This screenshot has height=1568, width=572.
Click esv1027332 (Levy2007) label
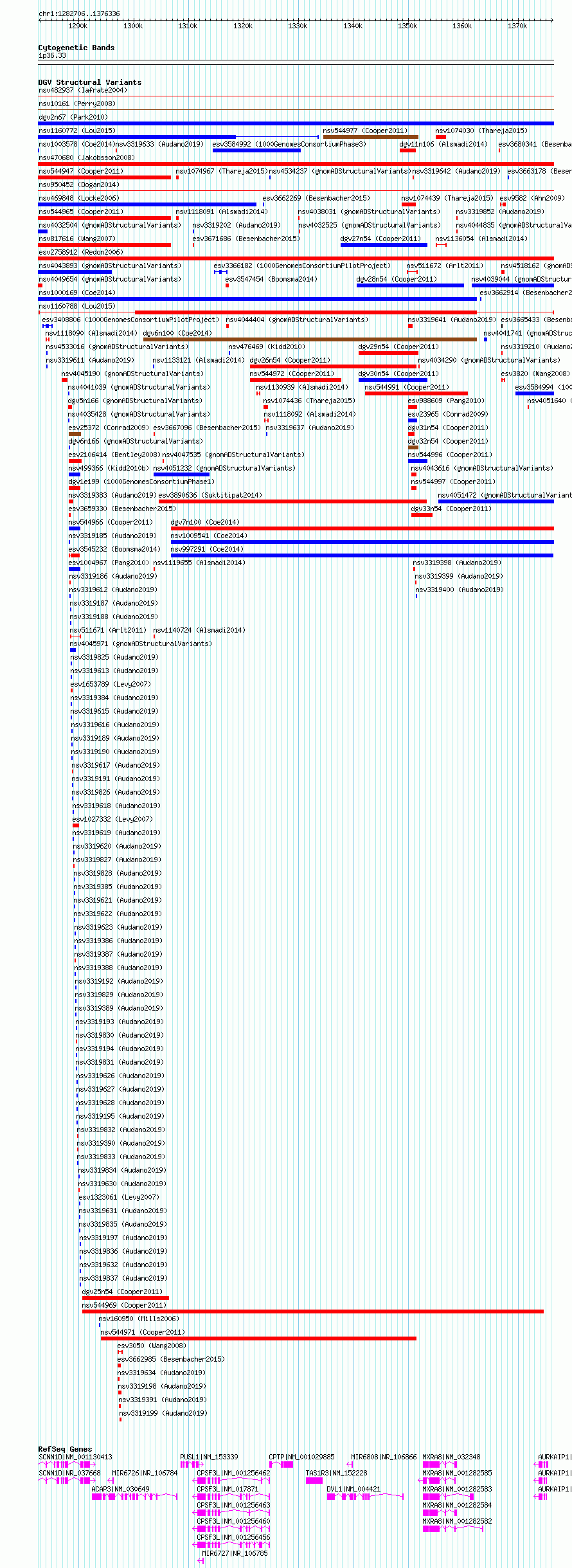113,820
